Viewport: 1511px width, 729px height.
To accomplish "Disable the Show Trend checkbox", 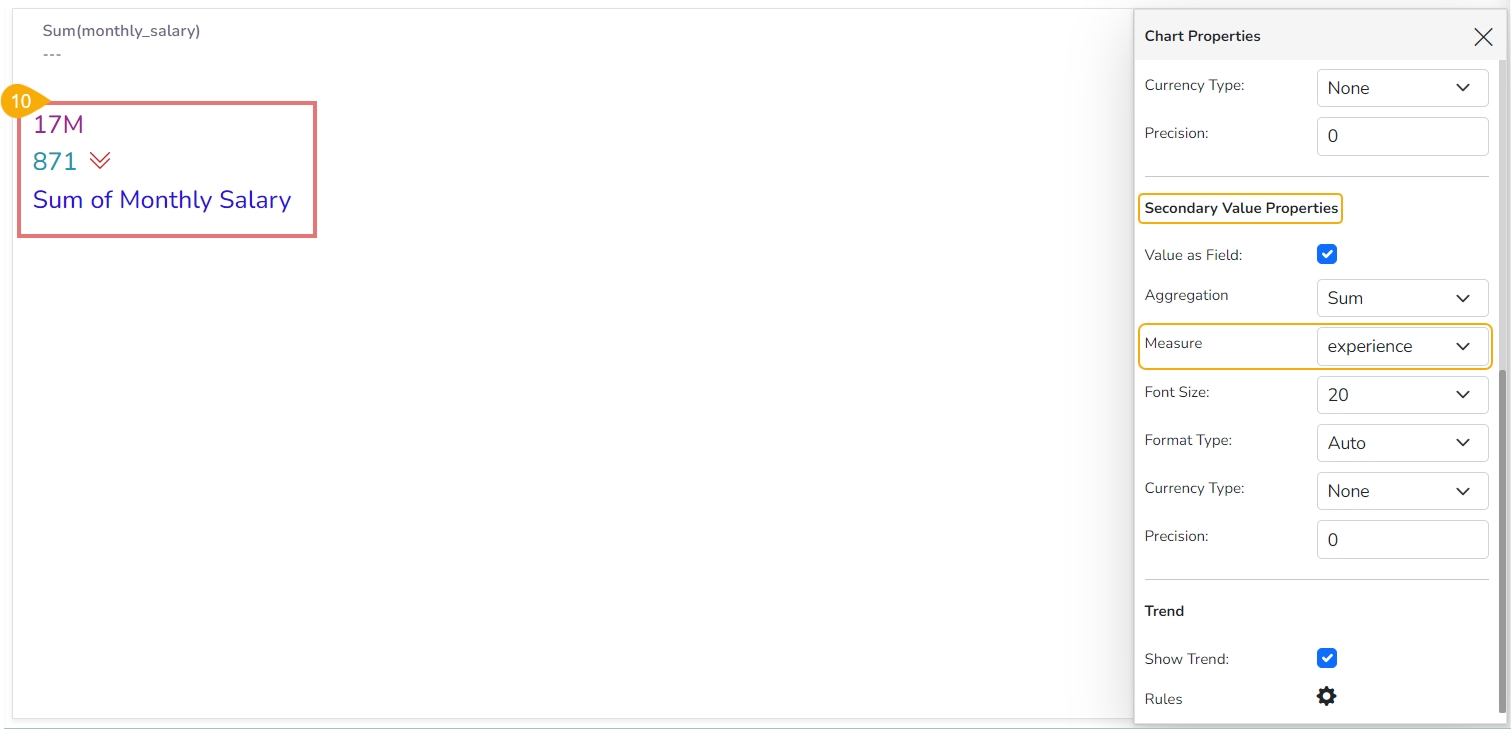I will click(x=1327, y=658).
